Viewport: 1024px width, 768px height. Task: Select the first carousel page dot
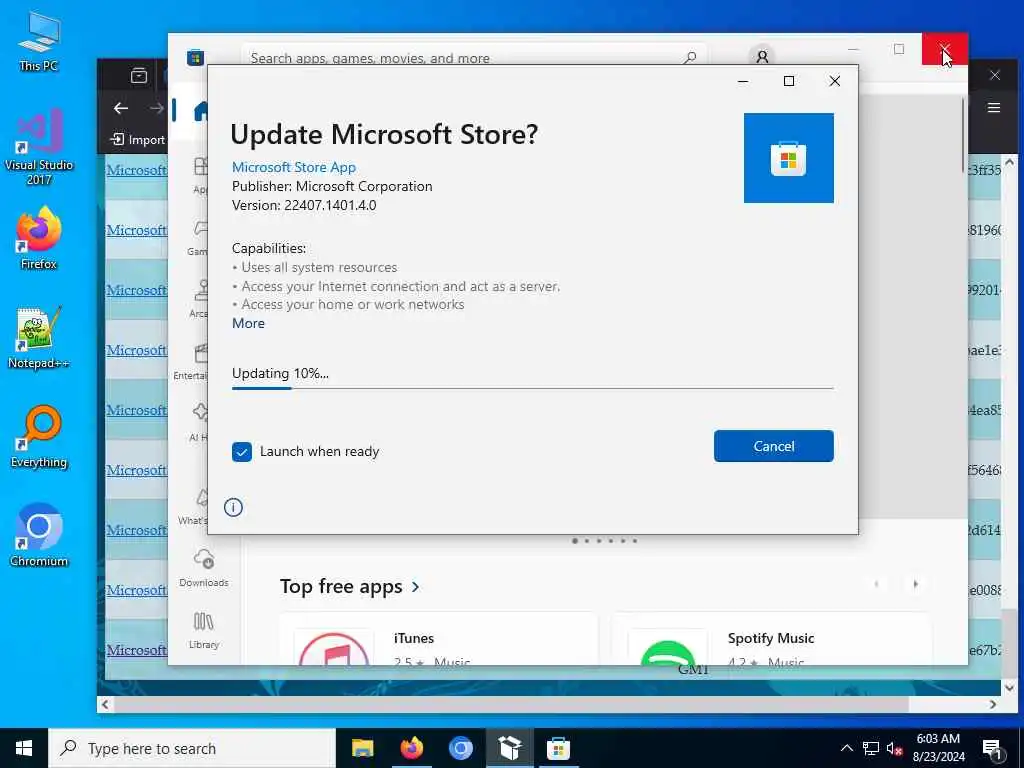575,541
